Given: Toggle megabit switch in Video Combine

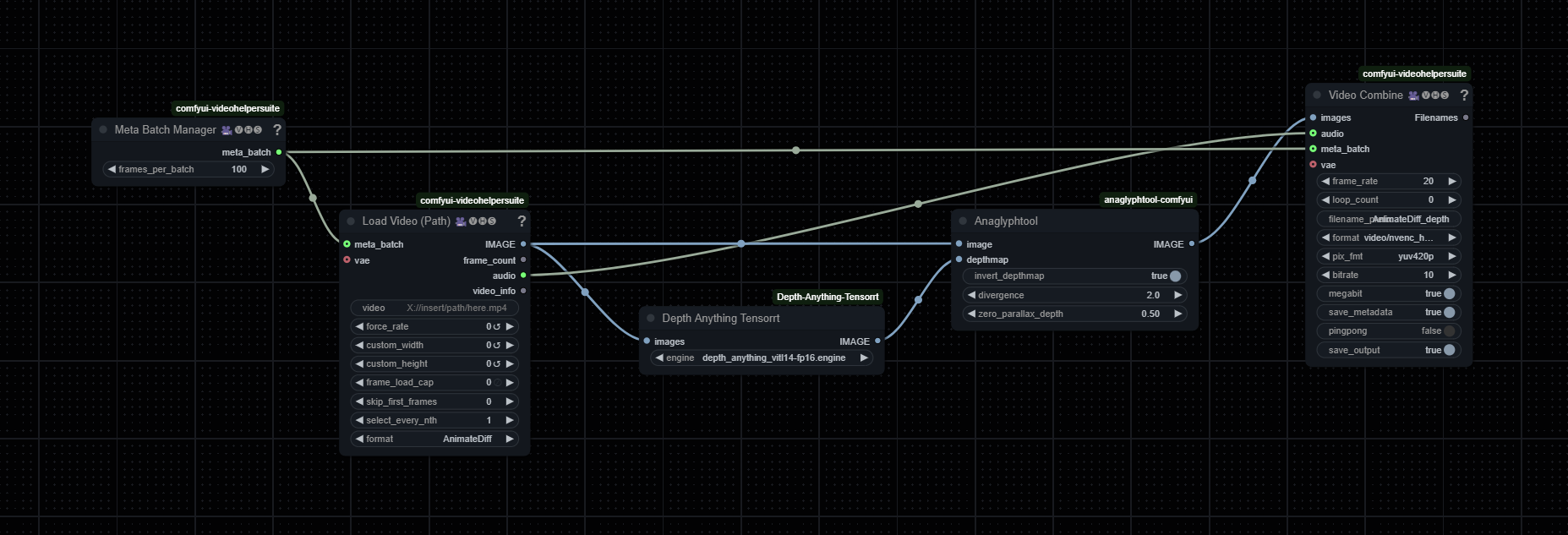Looking at the screenshot, I should [x=1450, y=293].
